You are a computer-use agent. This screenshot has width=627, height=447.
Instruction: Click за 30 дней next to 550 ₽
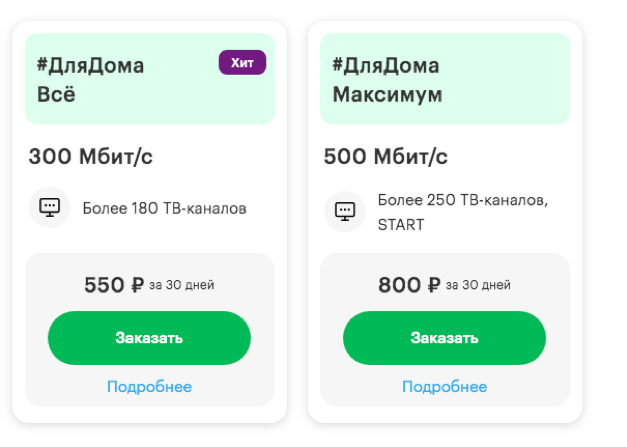[182, 286]
